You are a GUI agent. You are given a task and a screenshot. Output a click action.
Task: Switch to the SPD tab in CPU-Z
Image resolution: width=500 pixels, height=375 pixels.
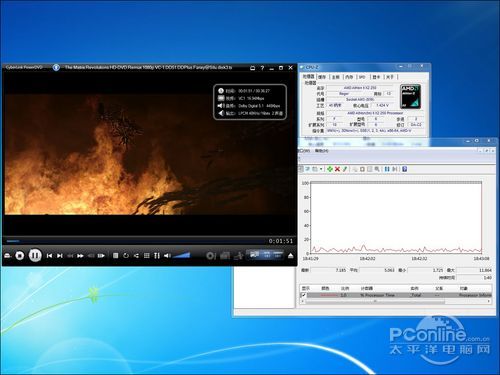click(362, 77)
